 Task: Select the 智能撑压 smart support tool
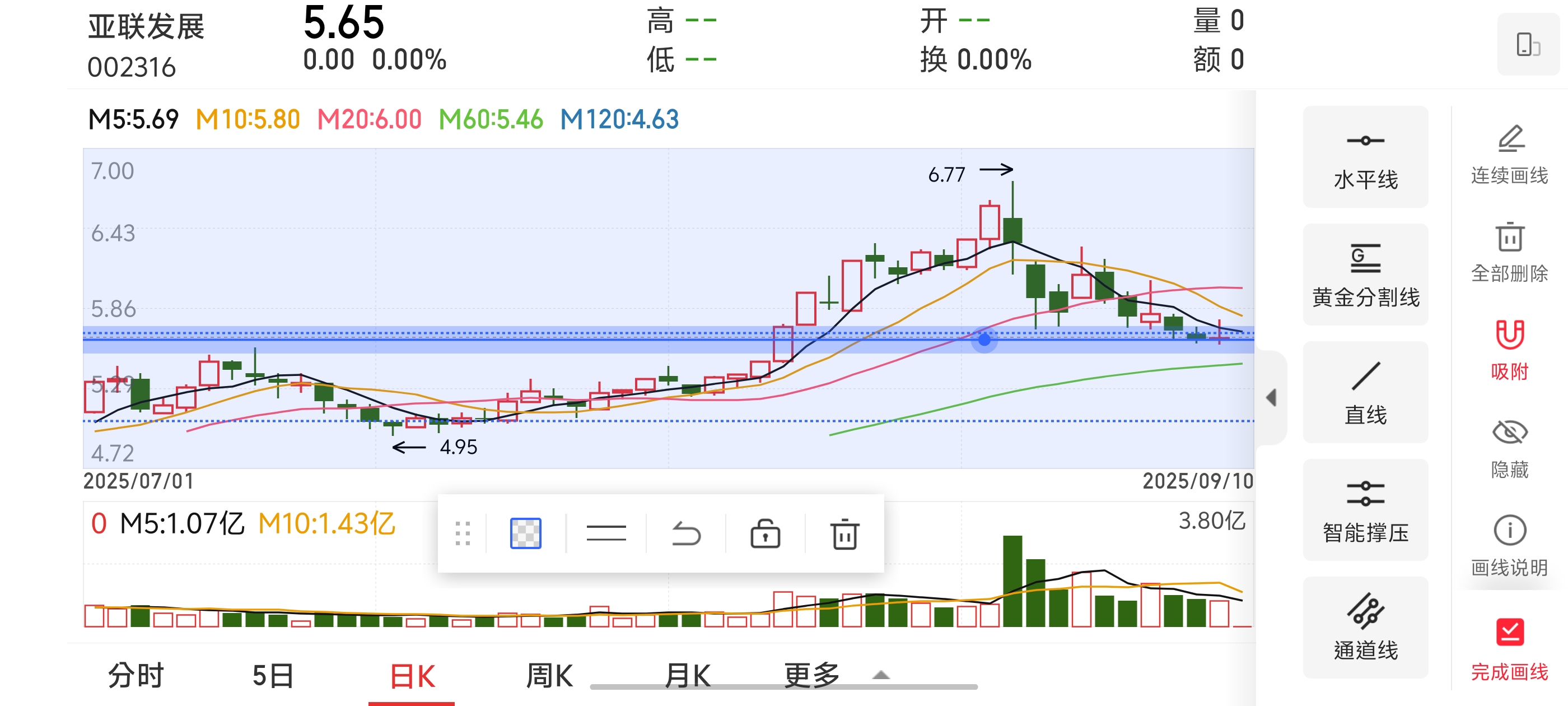(1365, 510)
